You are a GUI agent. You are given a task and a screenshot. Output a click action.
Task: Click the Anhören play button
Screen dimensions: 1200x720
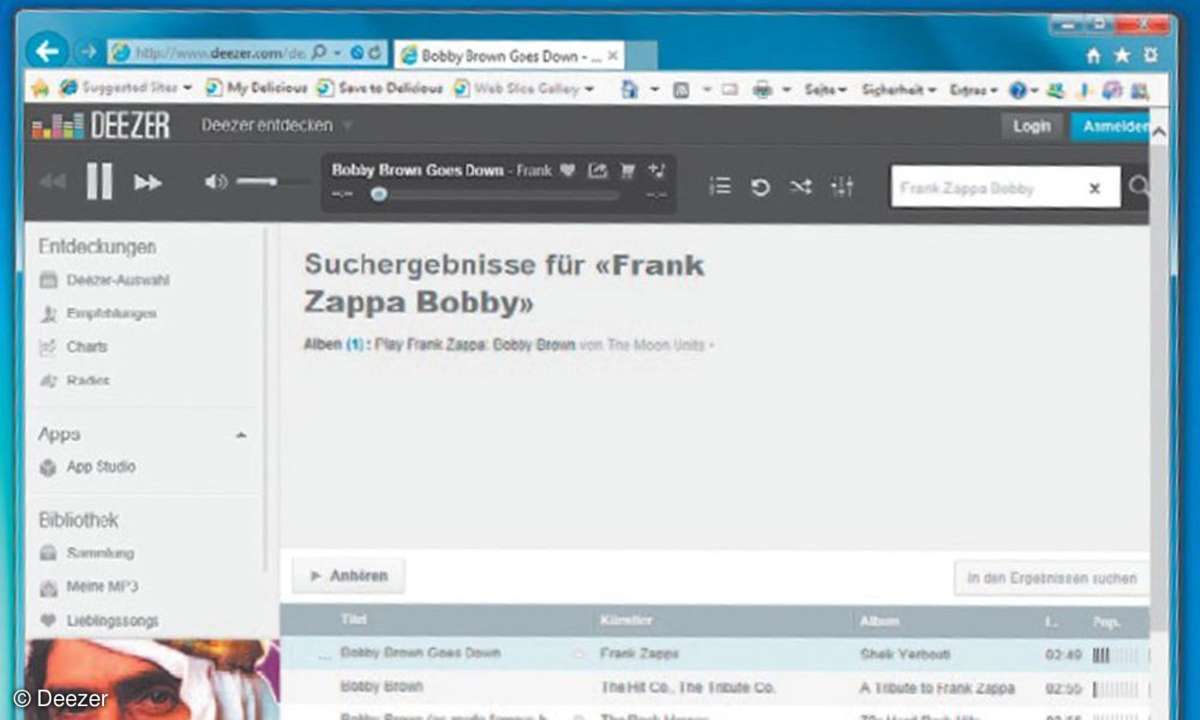click(x=348, y=576)
